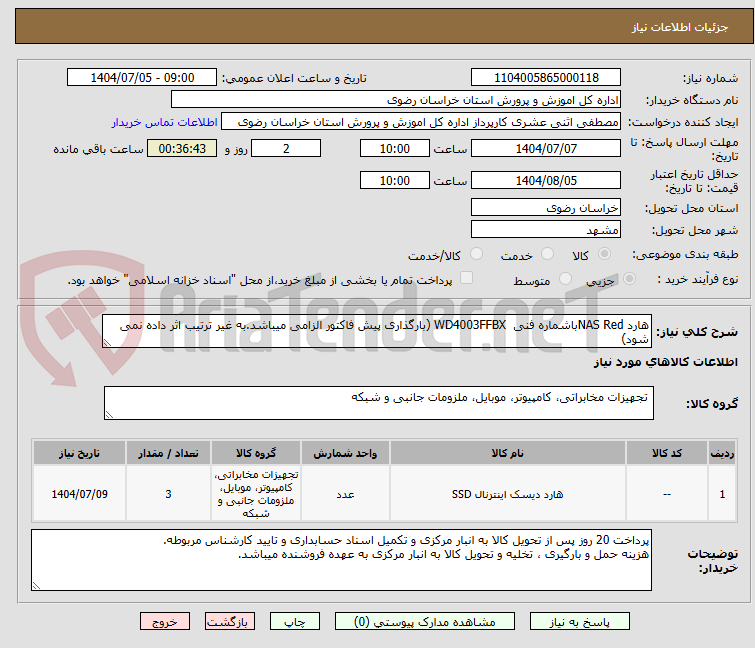Screen dimensions: 755x648
Task: Select the متوسط purchase type radio
Action: click(x=565, y=279)
